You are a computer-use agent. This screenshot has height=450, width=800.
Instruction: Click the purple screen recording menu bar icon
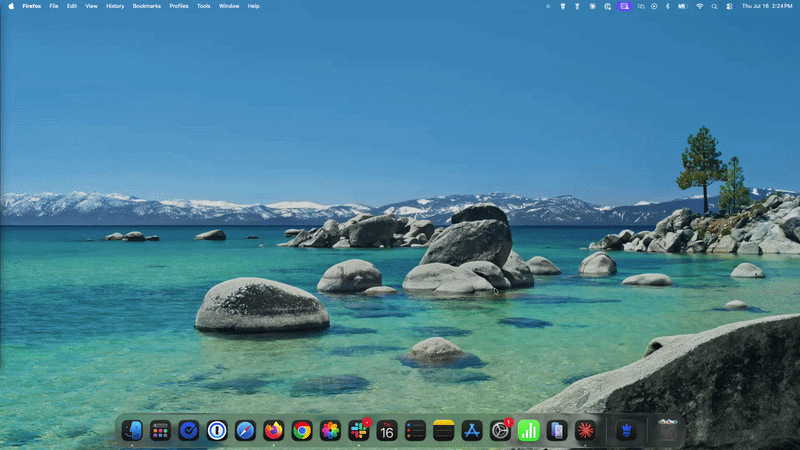(624, 6)
